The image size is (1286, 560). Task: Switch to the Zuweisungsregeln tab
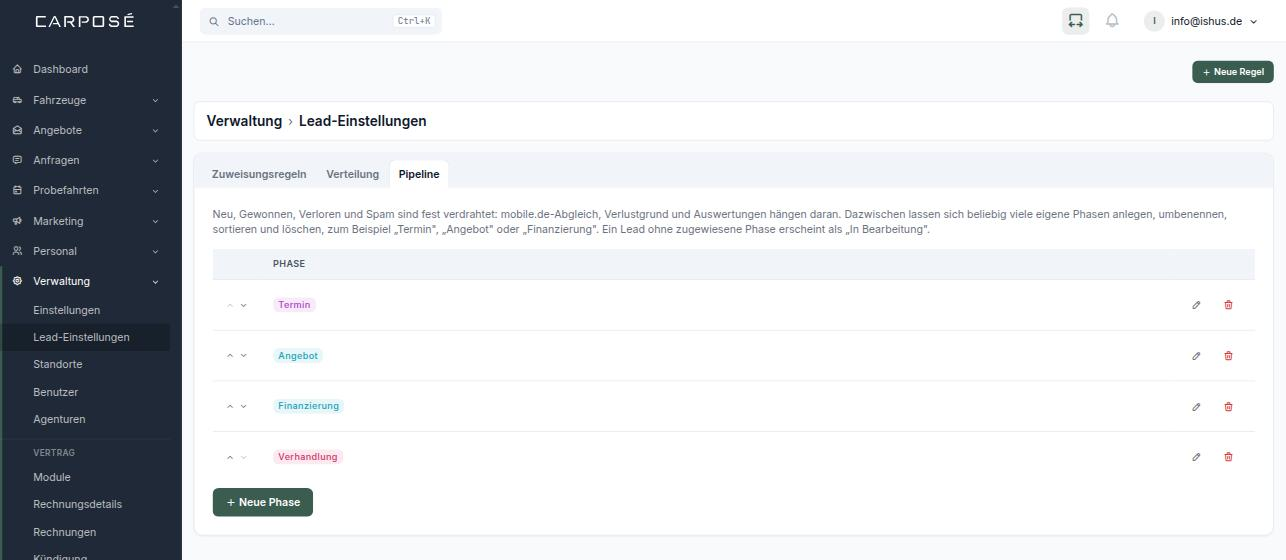click(x=259, y=174)
